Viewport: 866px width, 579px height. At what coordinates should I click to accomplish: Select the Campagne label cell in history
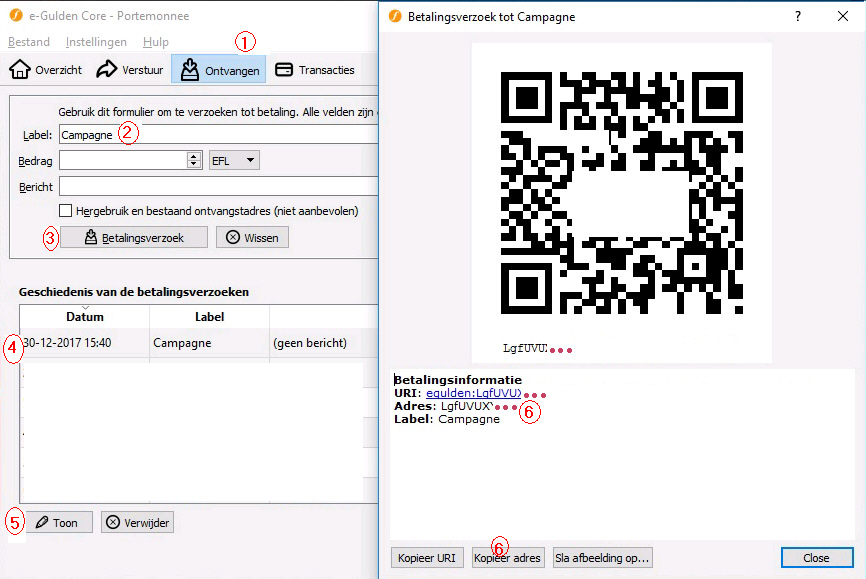click(209, 343)
